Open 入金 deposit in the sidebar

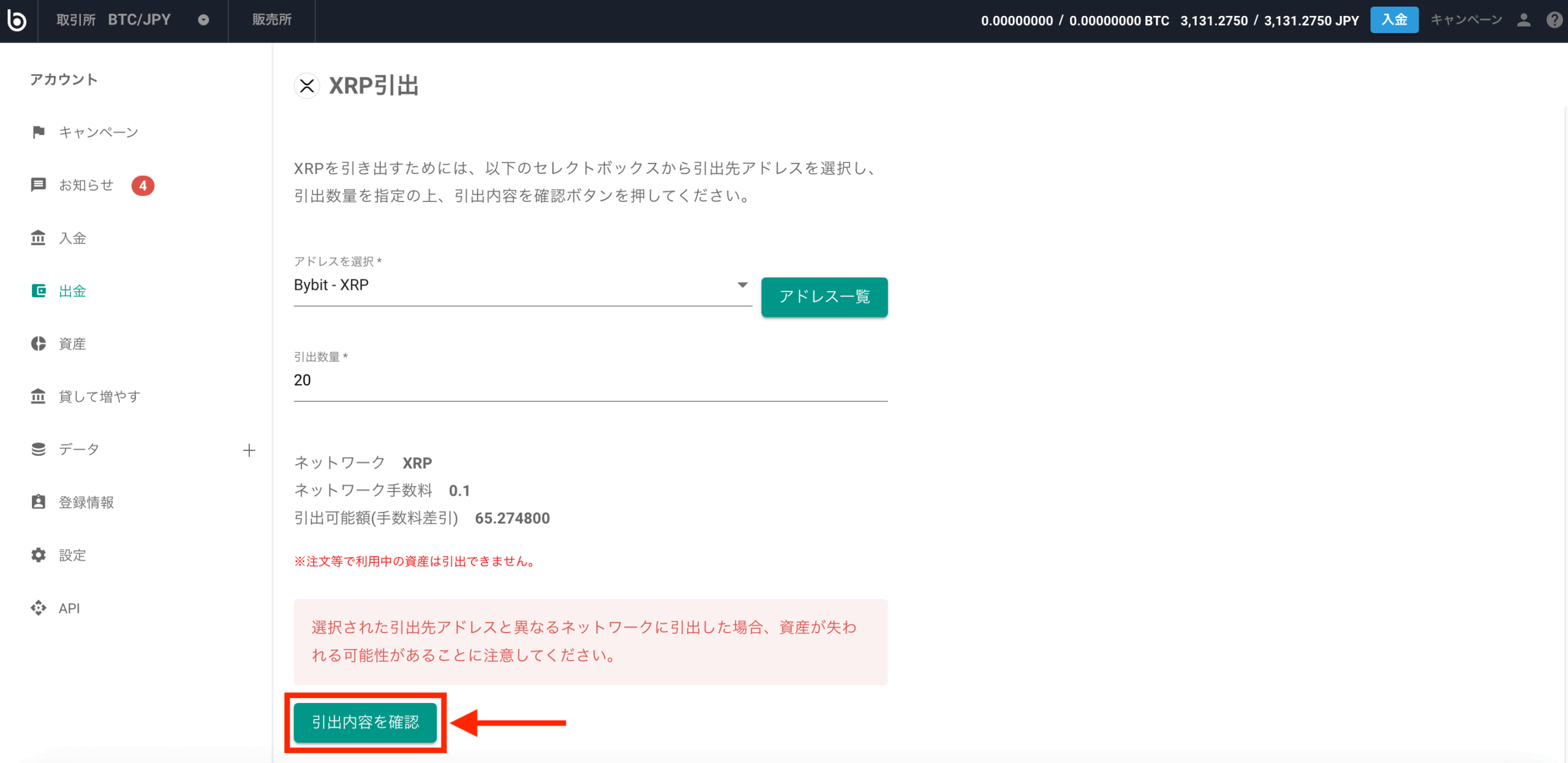click(72, 238)
